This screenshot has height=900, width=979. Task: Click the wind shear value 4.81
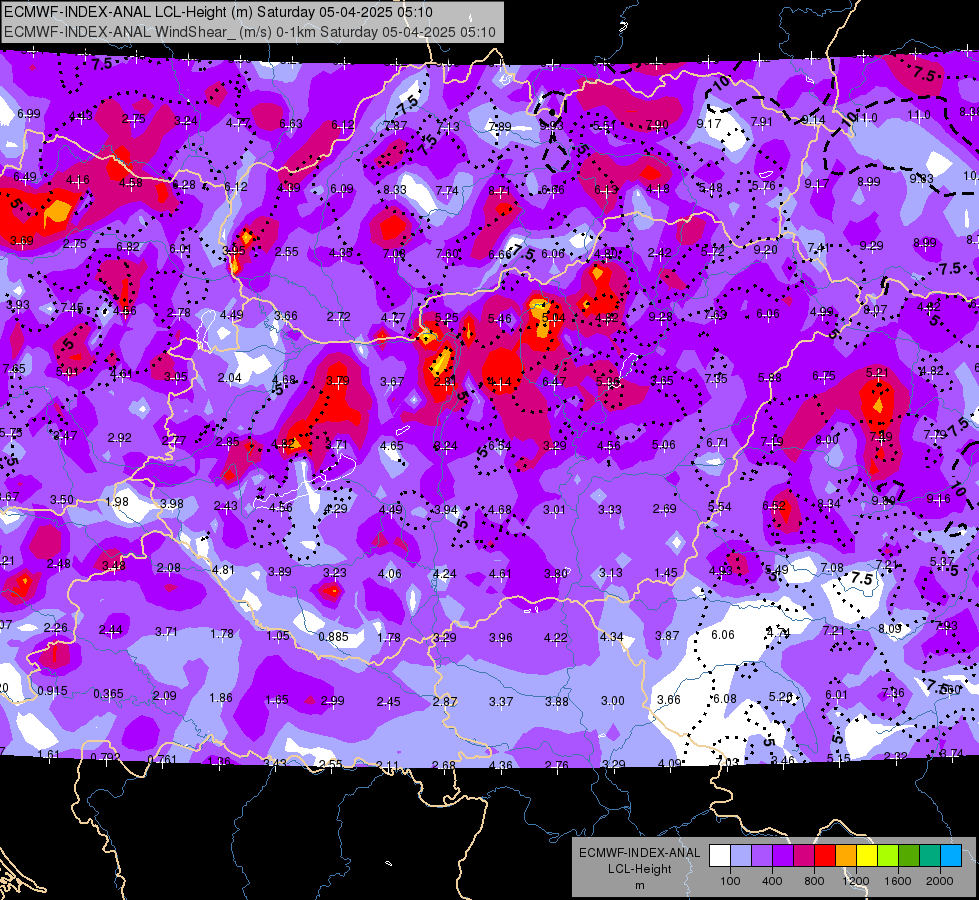[x=223, y=570]
